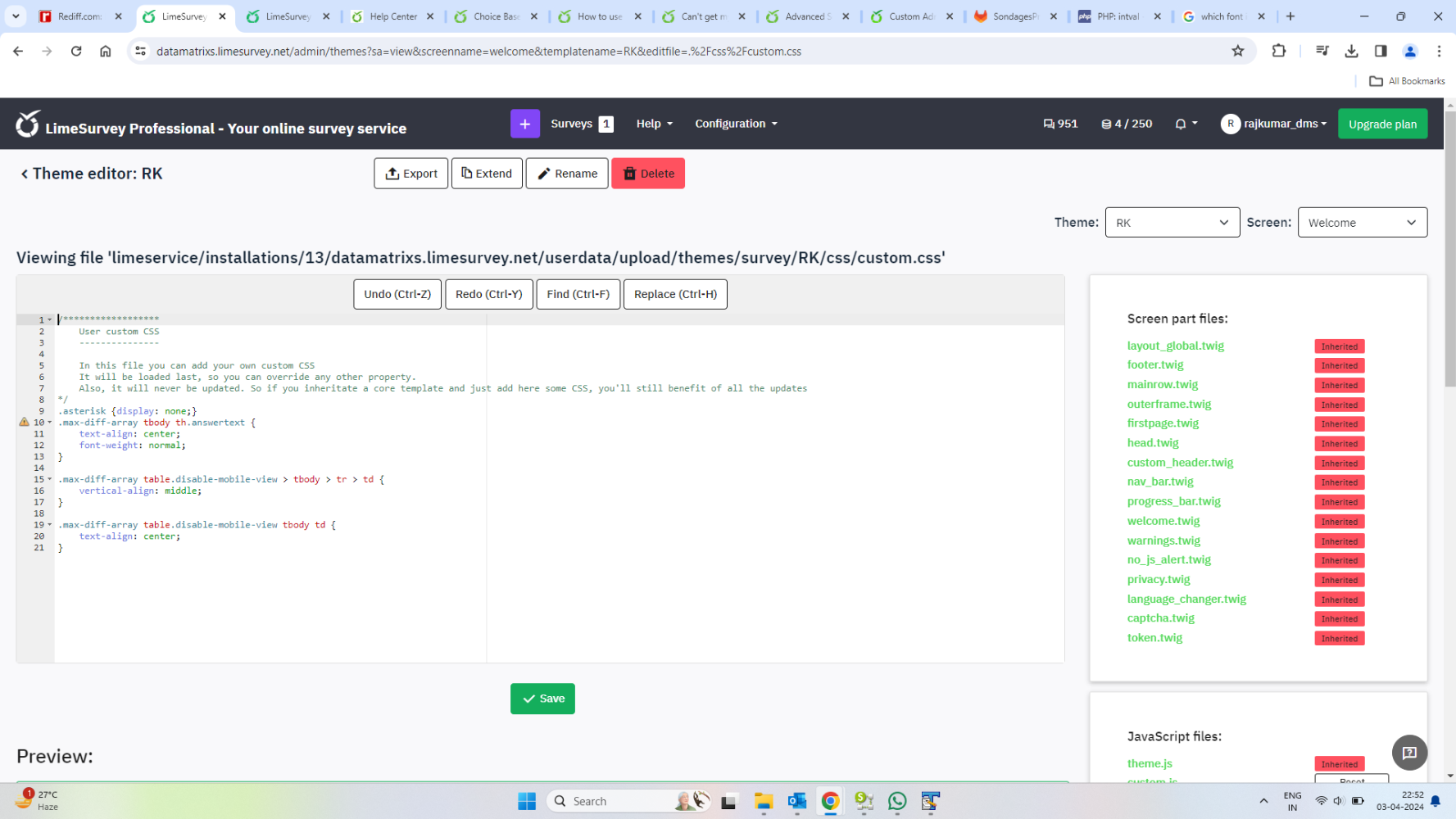
Task: Collapse code fold arrow at line 19
Action: tap(50, 525)
